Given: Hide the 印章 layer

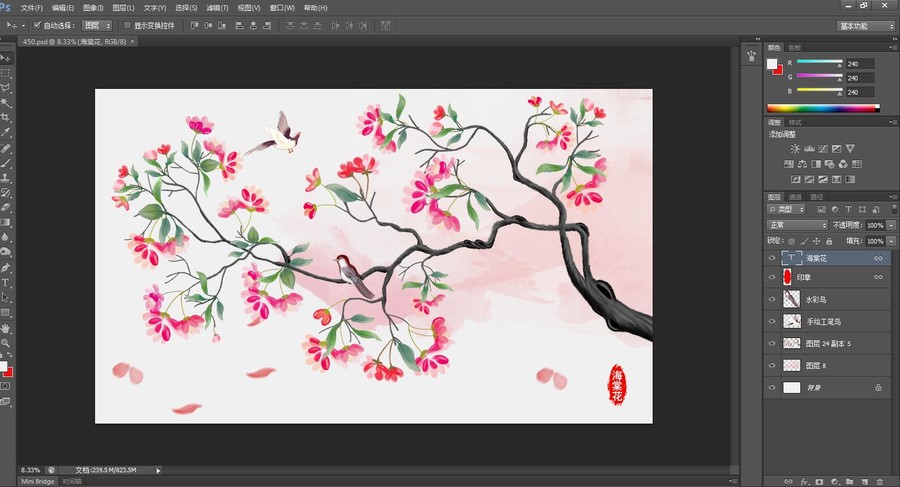Looking at the screenshot, I should [x=772, y=277].
